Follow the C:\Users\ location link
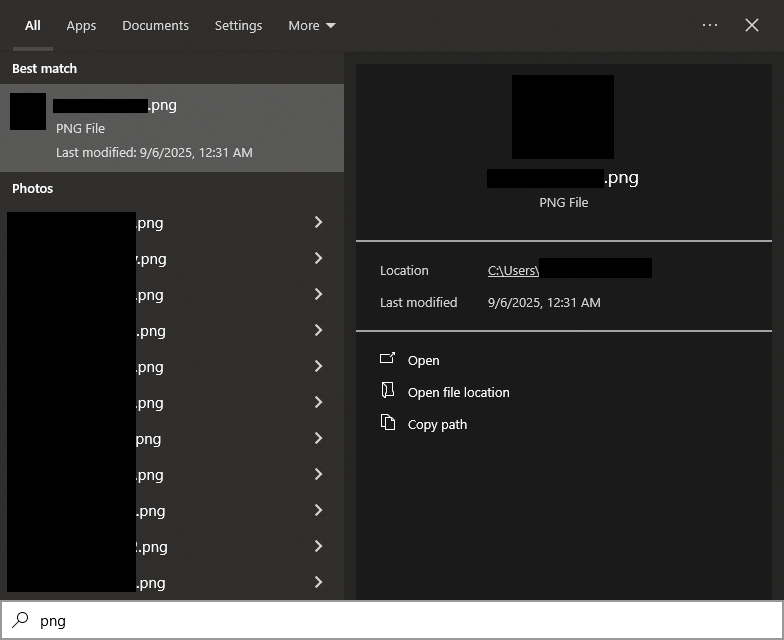The height and width of the screenshot is (640, 784). (513, 270)
